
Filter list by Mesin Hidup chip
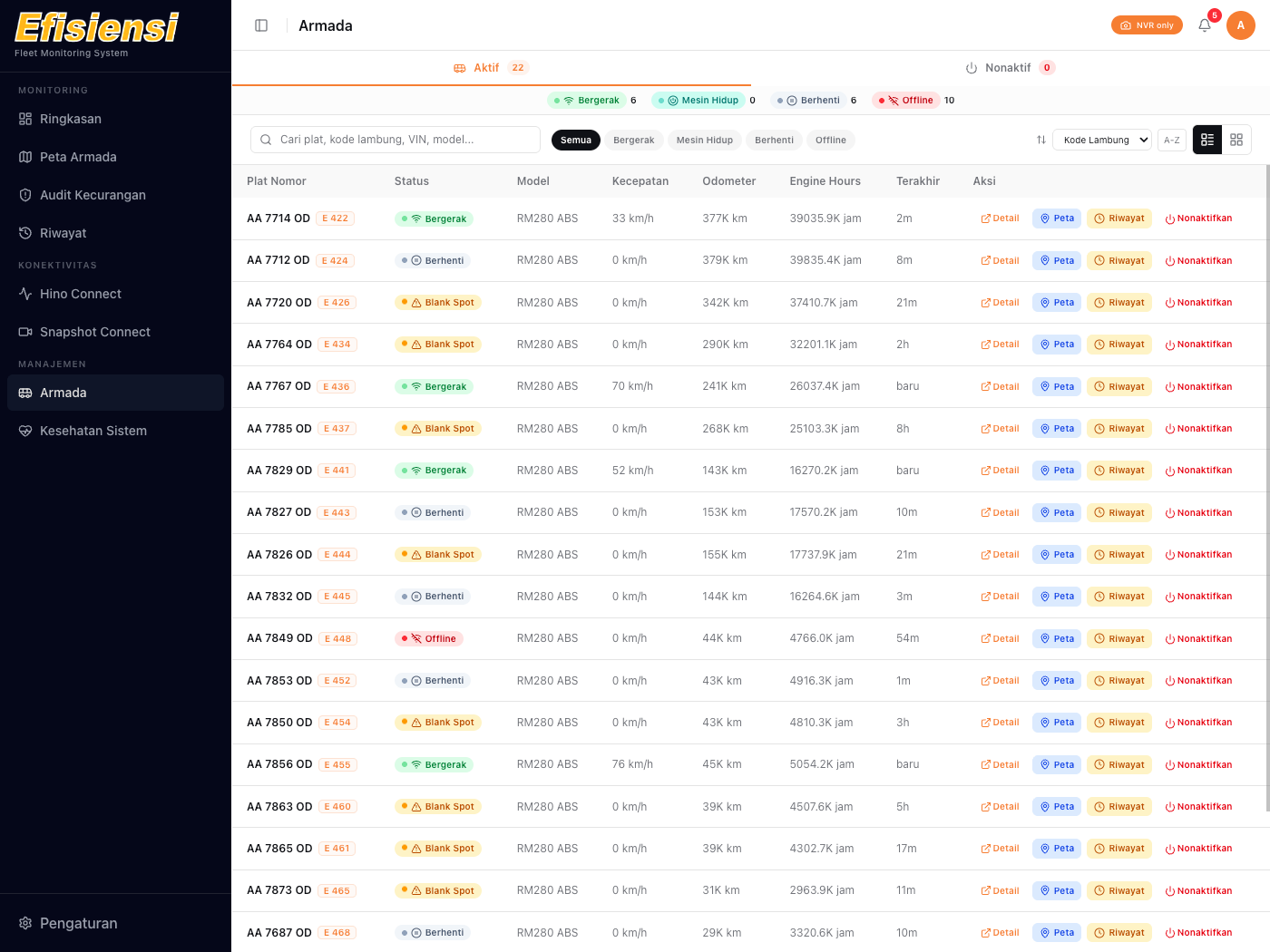tap(704, 140)
